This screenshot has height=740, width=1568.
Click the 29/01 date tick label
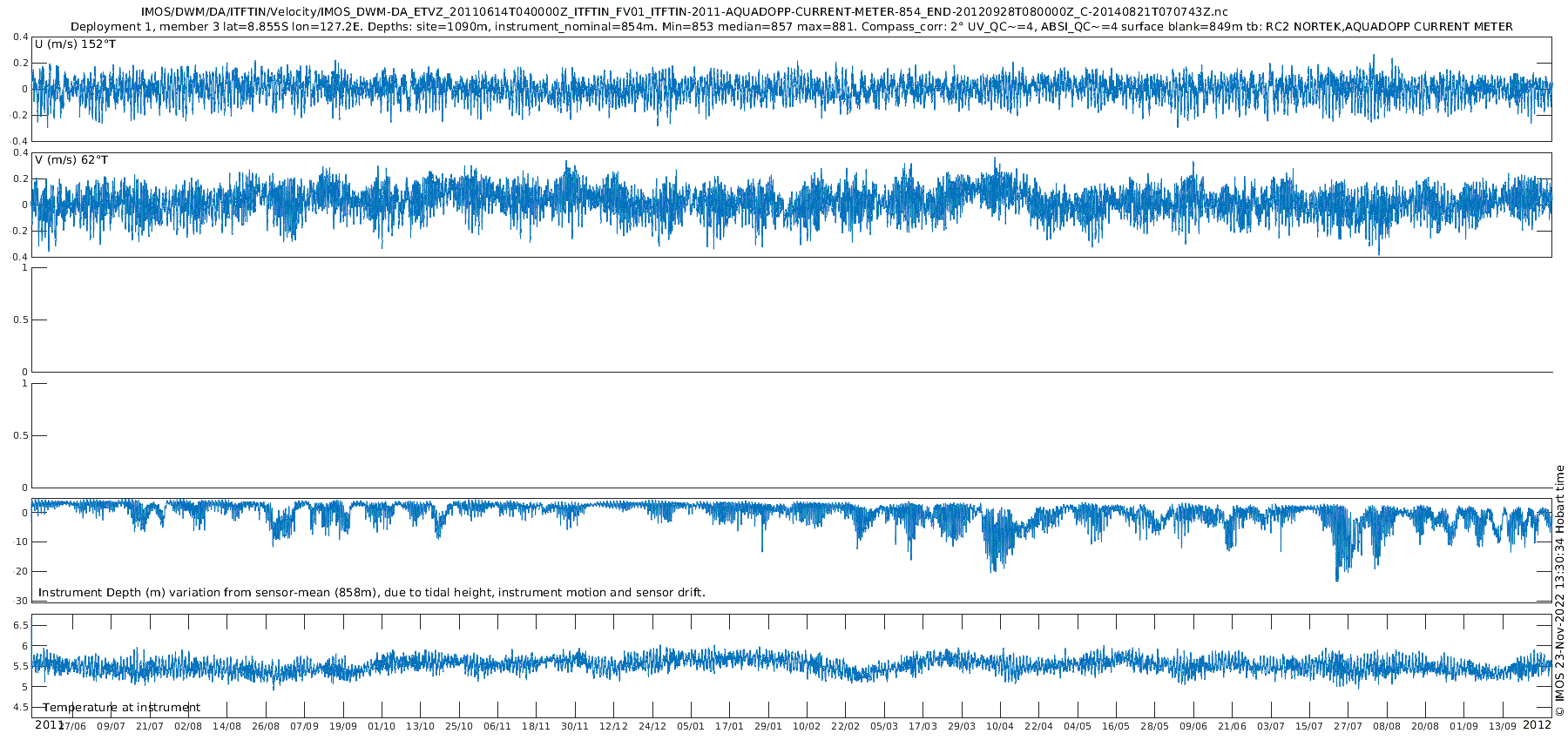click(x=768, y=726)
